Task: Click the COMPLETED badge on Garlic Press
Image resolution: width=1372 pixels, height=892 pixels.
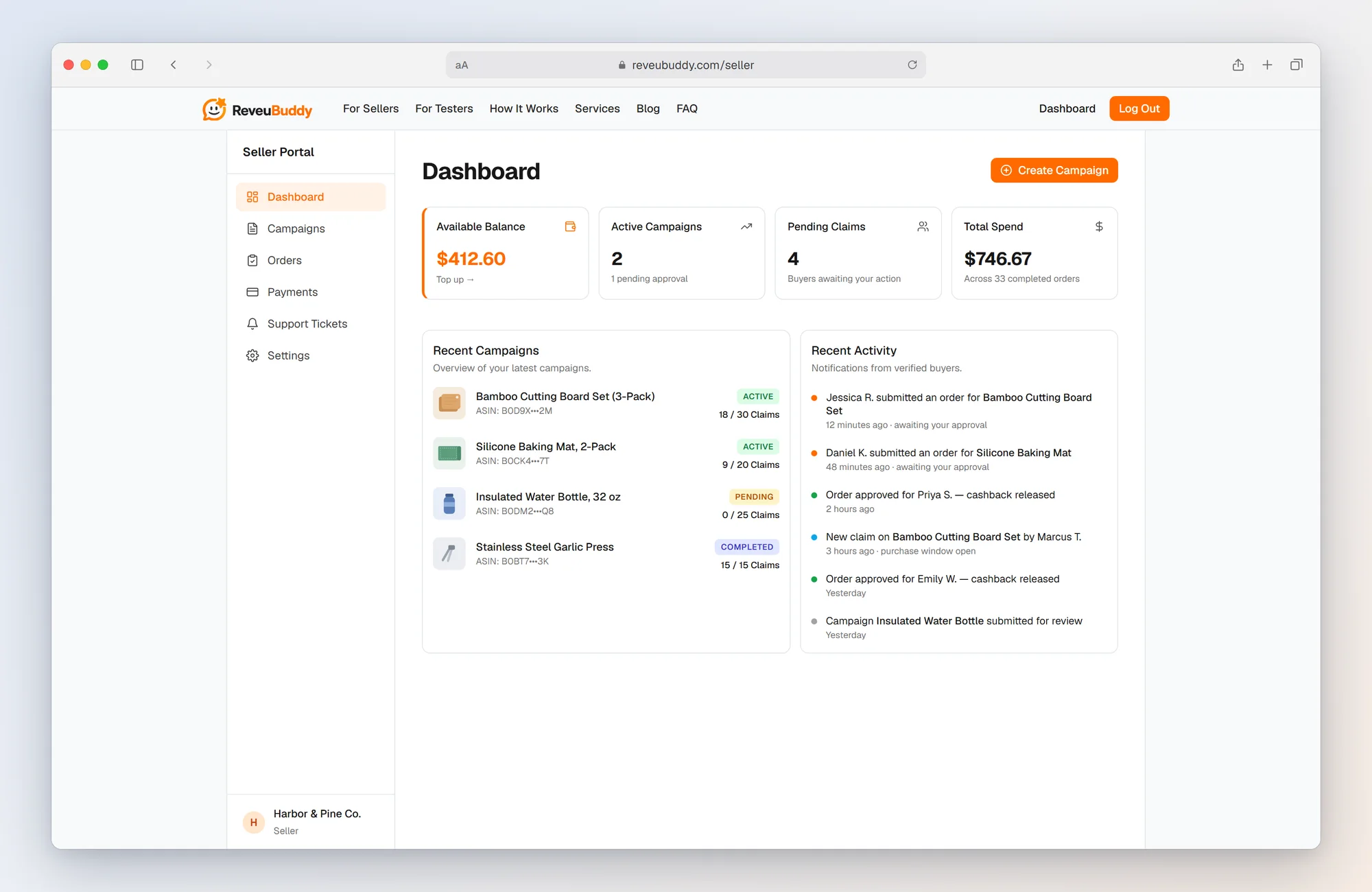Action: (x=747, y=547)
